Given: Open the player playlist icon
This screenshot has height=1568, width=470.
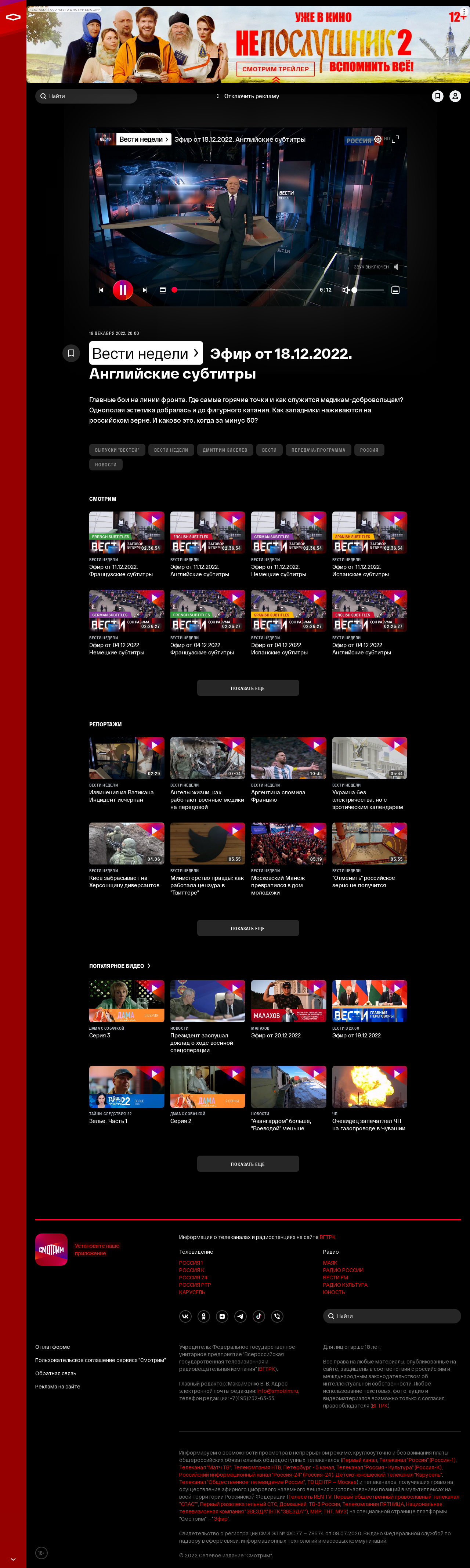Looking at the screenshot, I should tap(163, 290).
